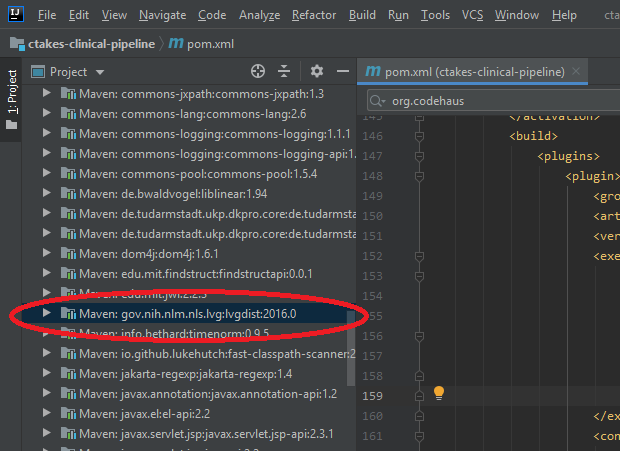Screen dimensions: 620x451
Task: Close the pom.xml editor tab
Action: (x=576, y=71)
